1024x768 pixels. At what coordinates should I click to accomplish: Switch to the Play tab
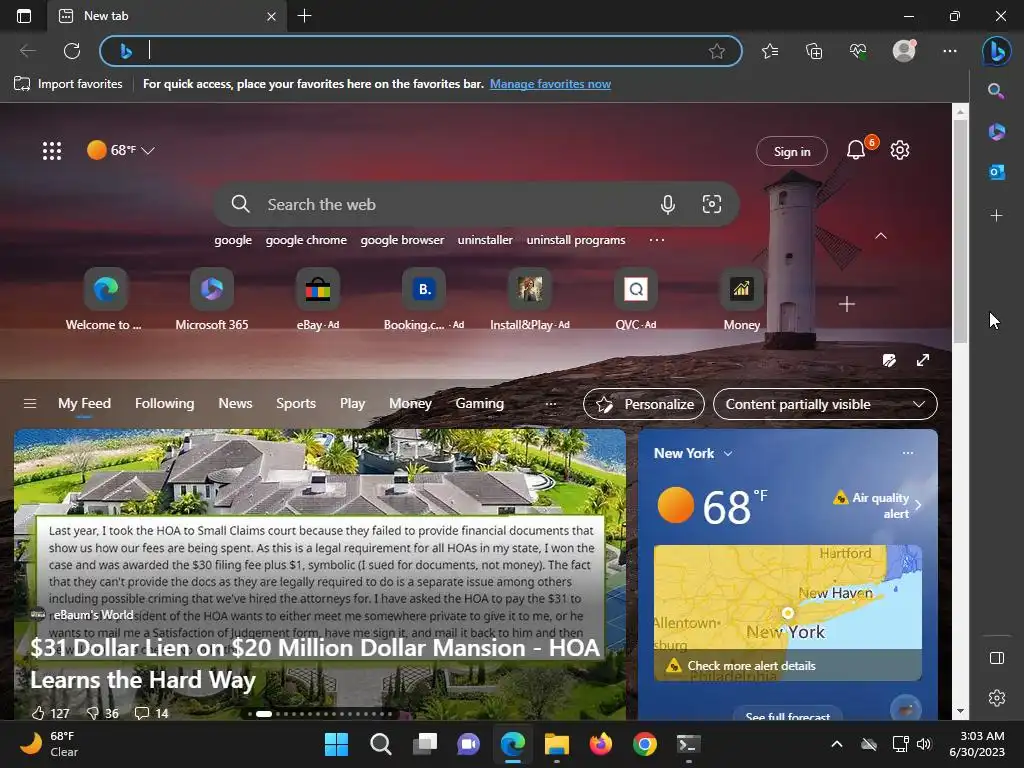[352, 404]
